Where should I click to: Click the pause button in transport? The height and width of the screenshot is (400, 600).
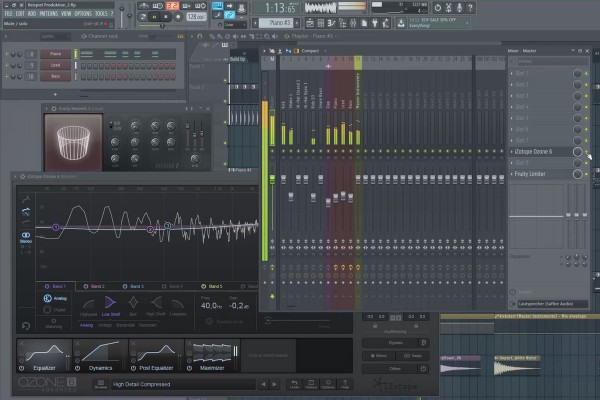pos(155,17)
